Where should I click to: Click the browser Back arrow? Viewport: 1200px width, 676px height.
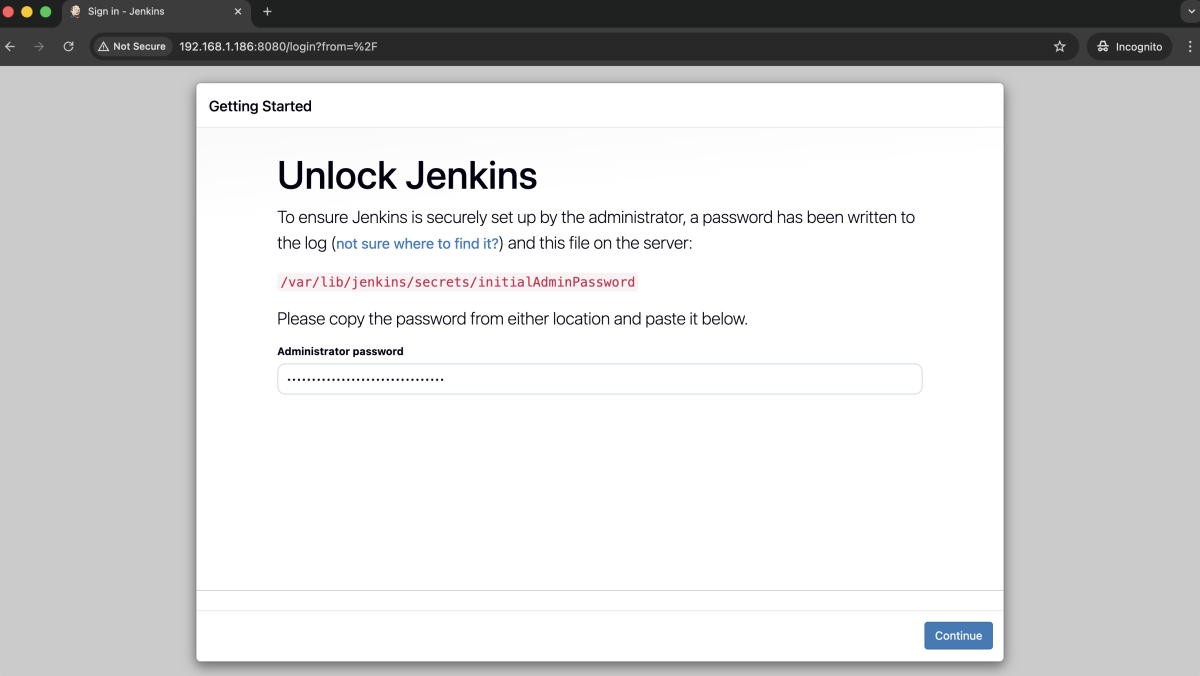tap(11, 47)
